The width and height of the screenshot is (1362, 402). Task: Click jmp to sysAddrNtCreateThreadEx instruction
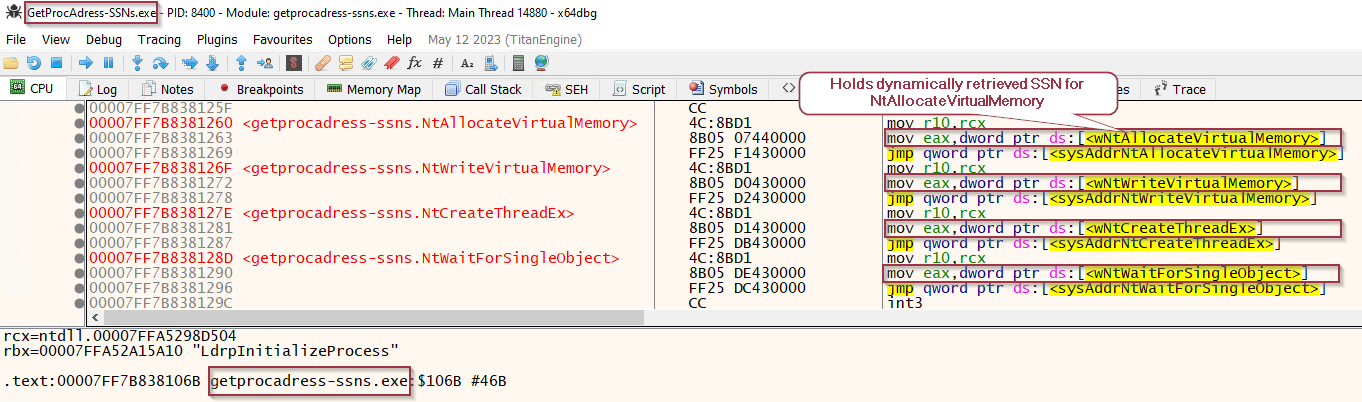tap(1085, 243)
